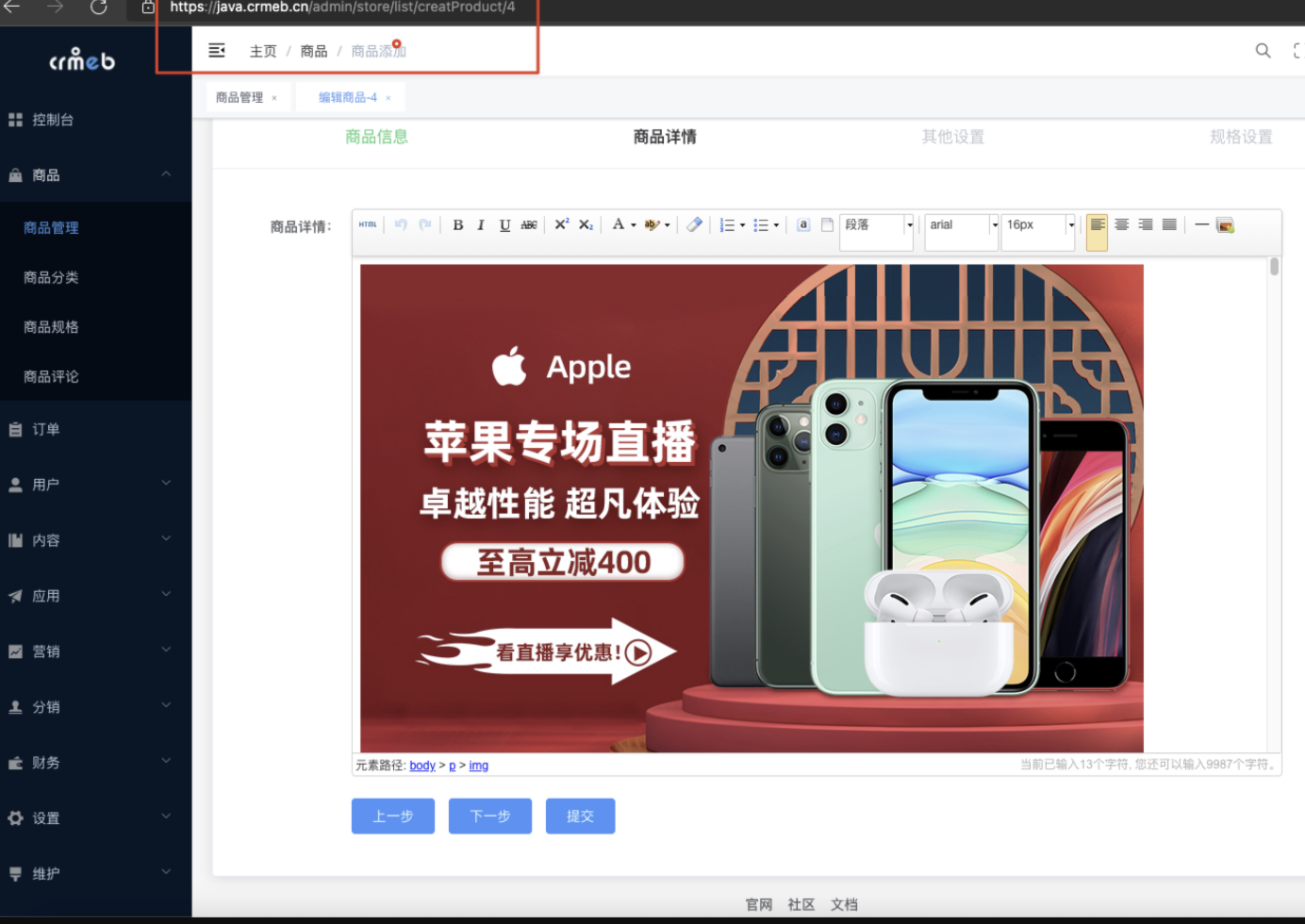This screenshot has height=924, width=1305.
Task: Open font color picker dropdown arrow
Action: pyautogui.click(x=633, y=225)
